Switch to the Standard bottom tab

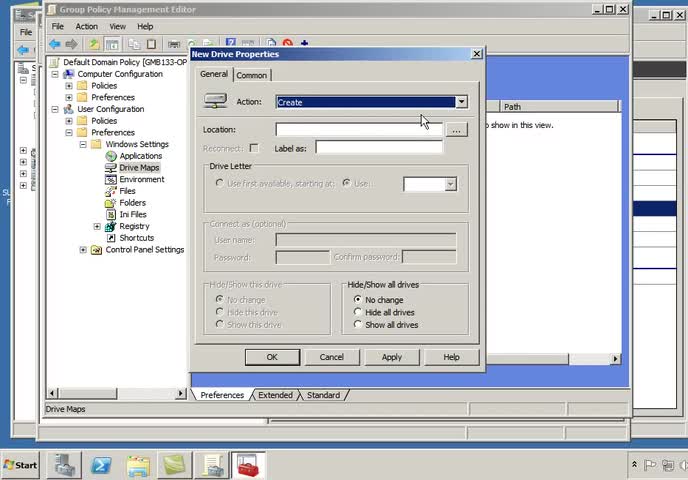(x=323, y=395)
